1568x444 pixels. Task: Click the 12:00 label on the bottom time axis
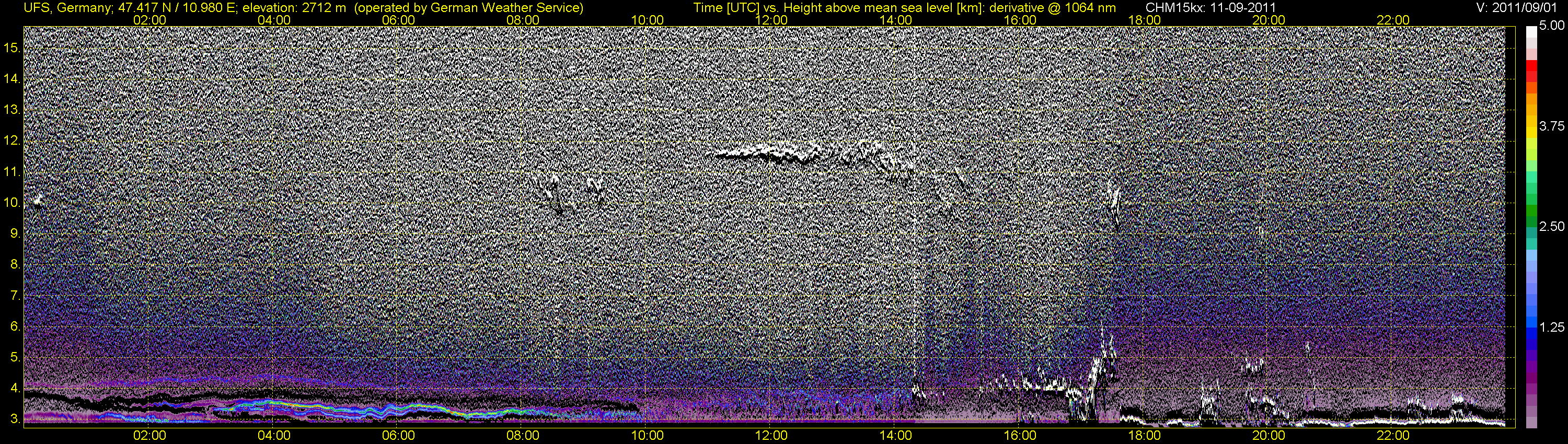tap(771, 436)
